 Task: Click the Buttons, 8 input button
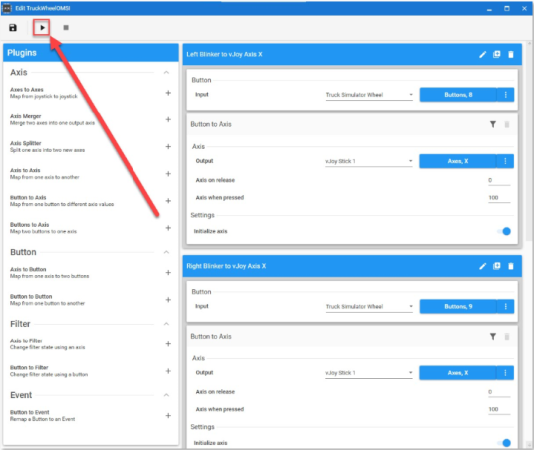click(x=458, y=95)
